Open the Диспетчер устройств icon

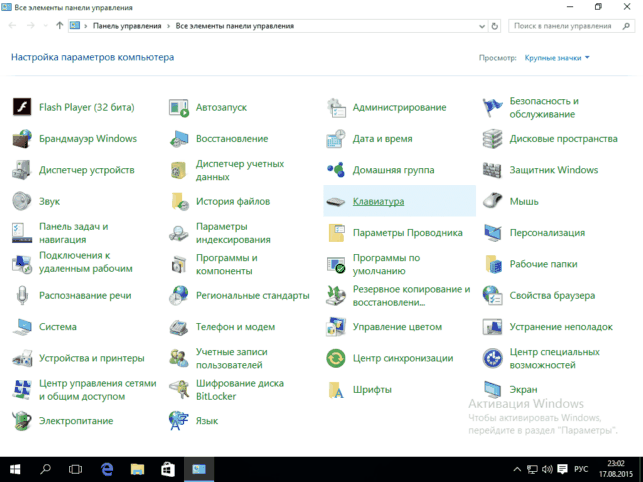[22, 170]
